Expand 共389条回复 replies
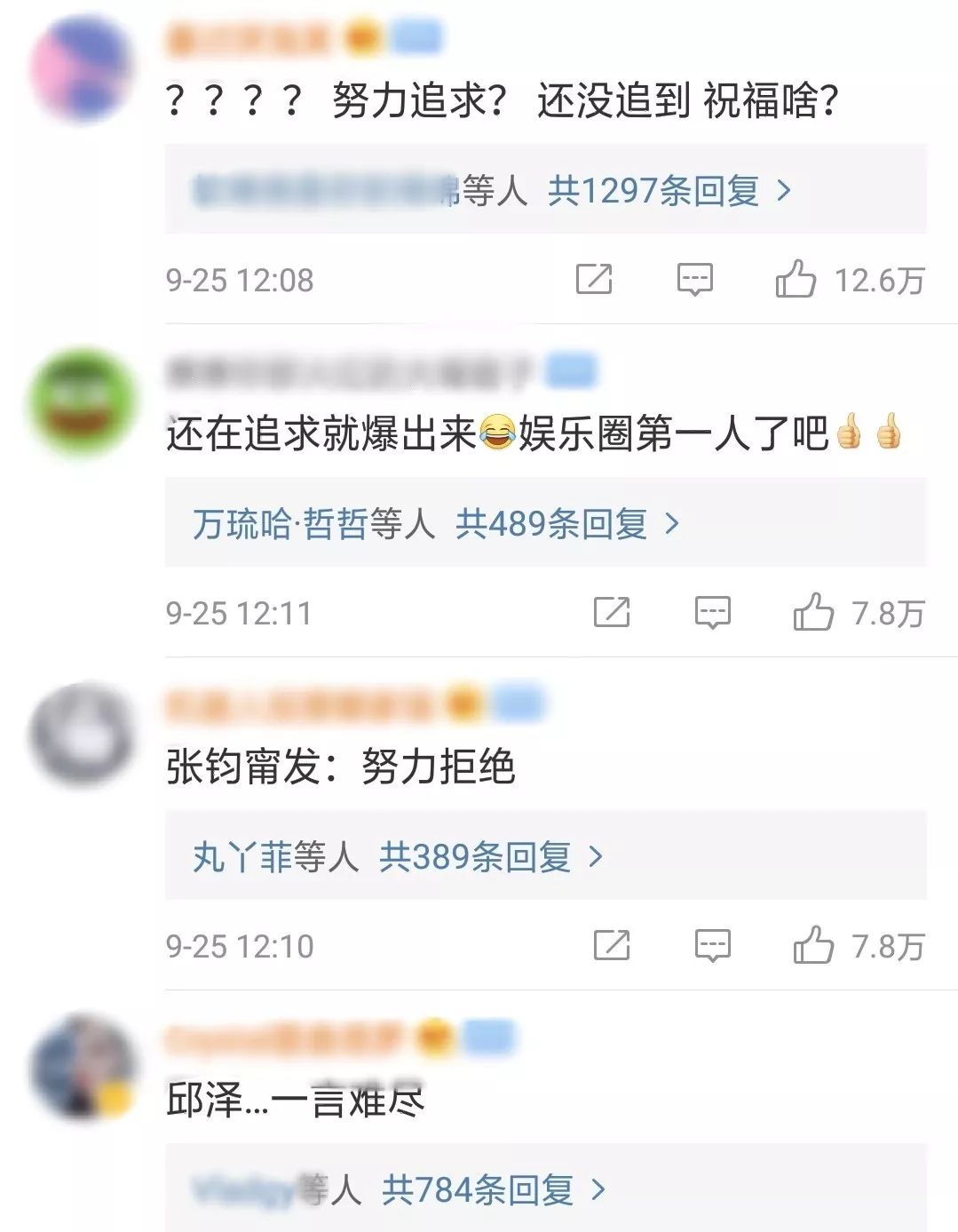Screen dimensions: 958x1232 pyautogui.click(x=491, y=856)
